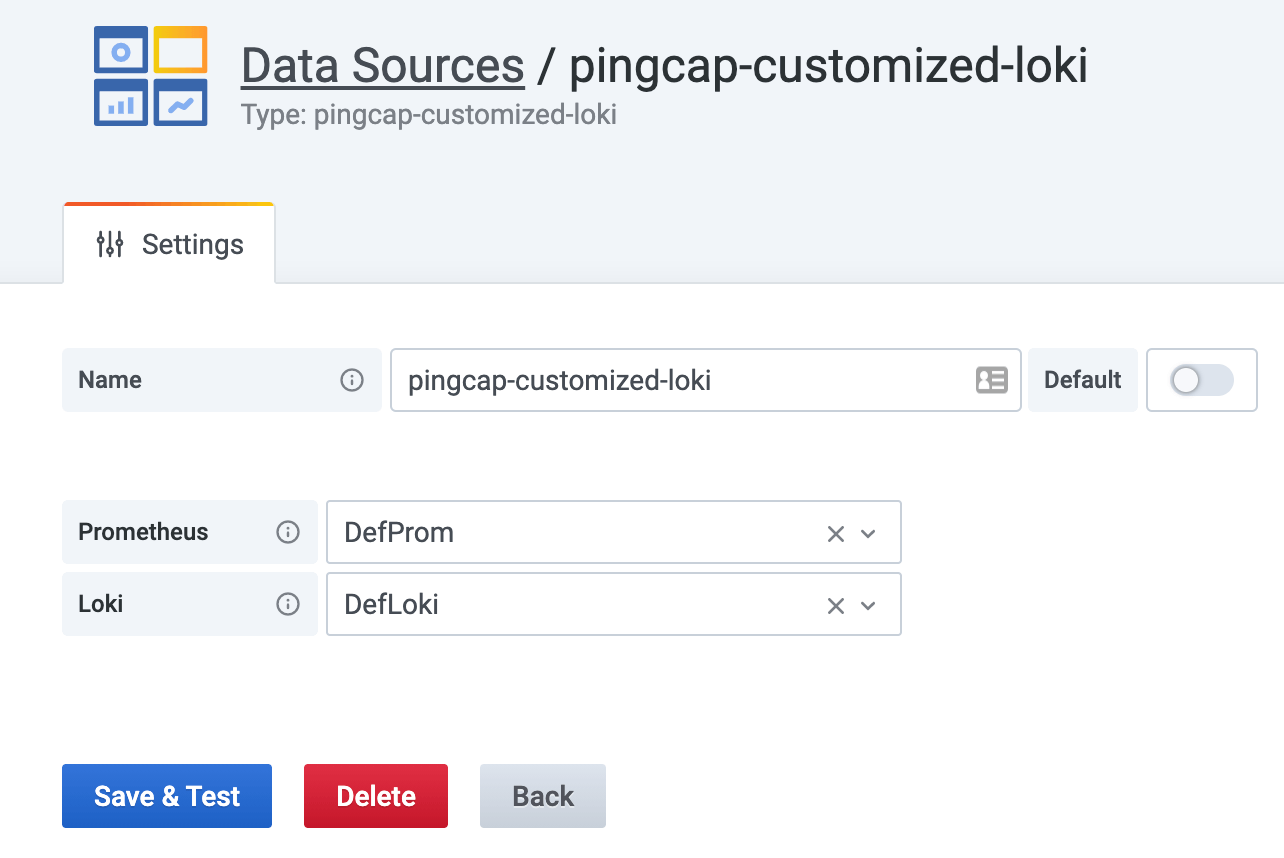
Task: Click the red Delete button
Action: pyautogui.click(x=376, y=796)
